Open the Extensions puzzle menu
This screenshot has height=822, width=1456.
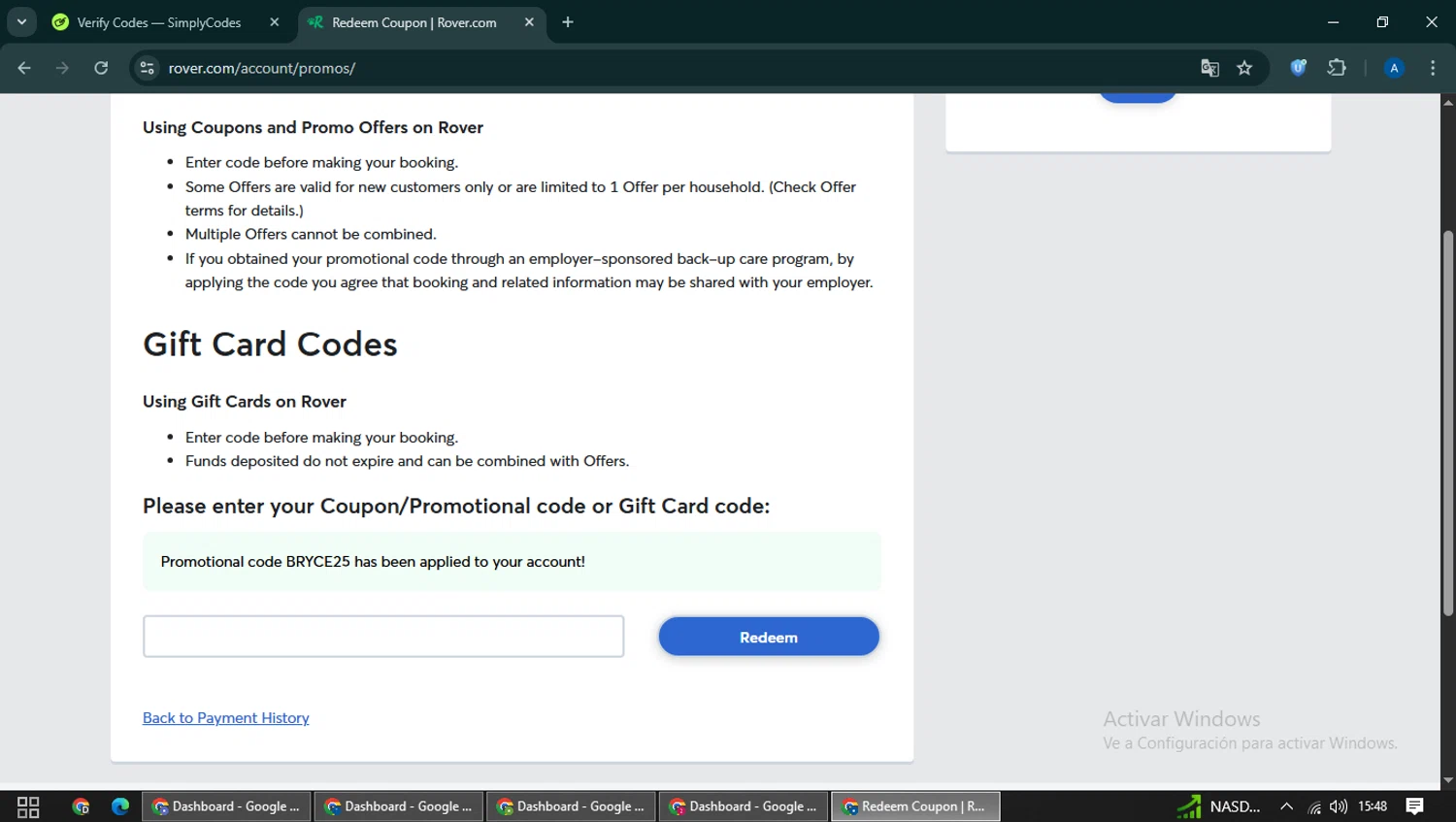tap(1337, 68)
